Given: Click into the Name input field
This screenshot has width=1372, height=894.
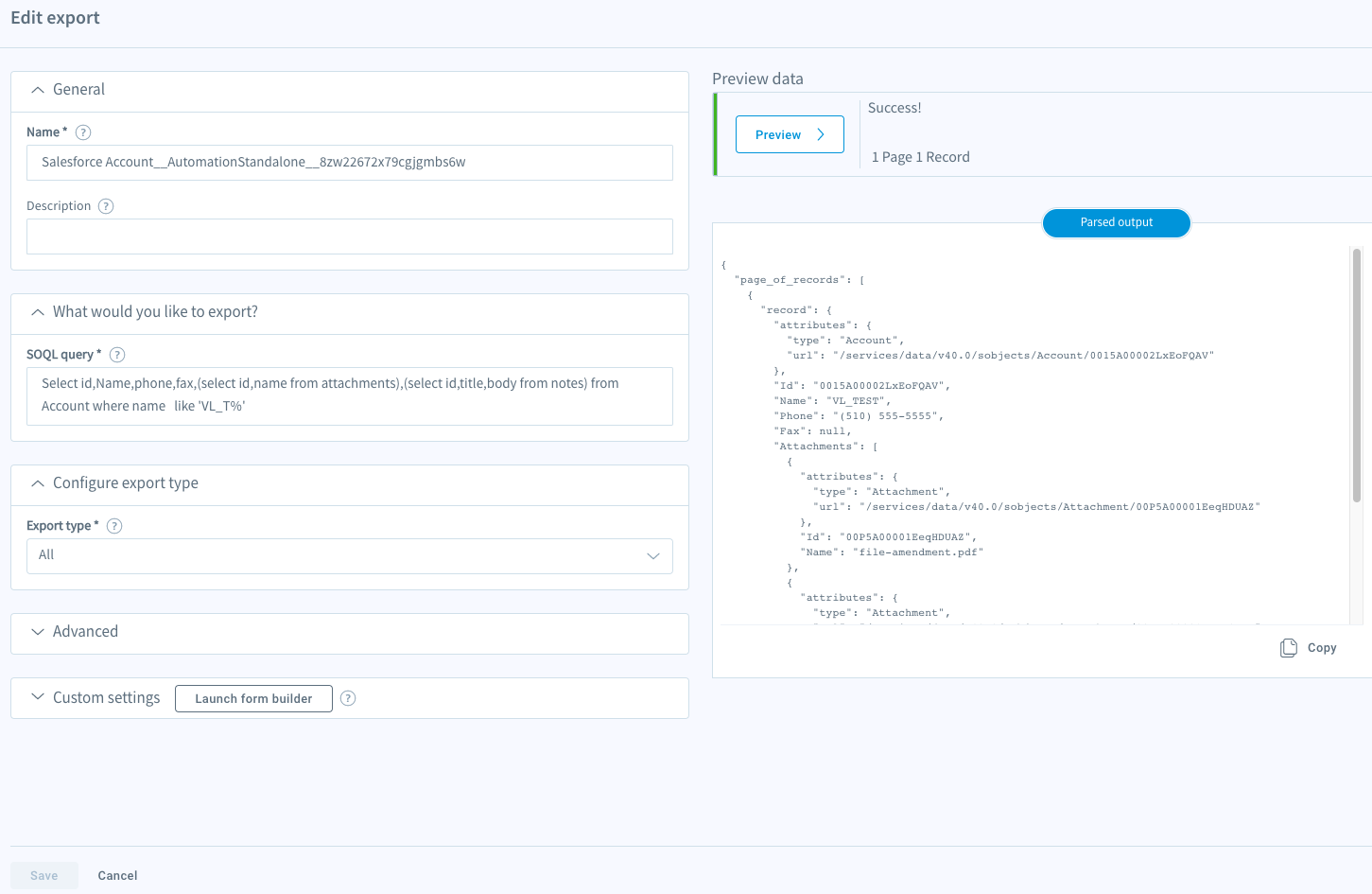Looking at the screenshot, I should 350,163.
